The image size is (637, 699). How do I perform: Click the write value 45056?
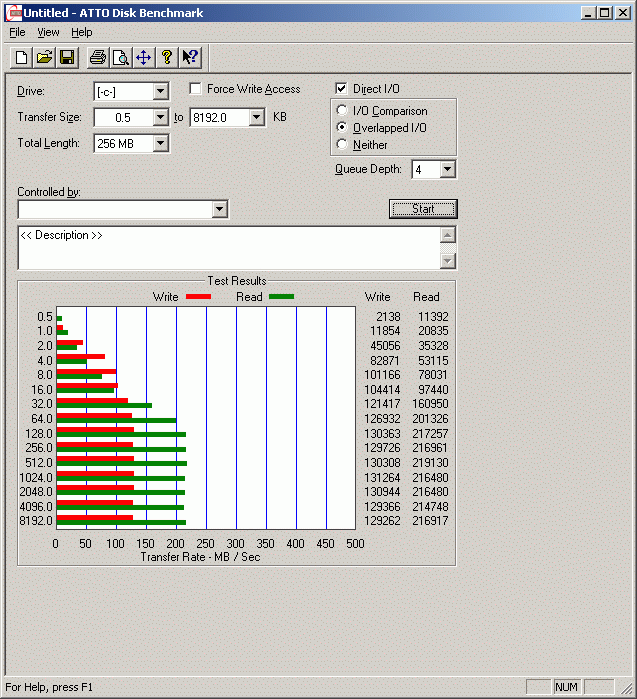[x=385, y=346]
